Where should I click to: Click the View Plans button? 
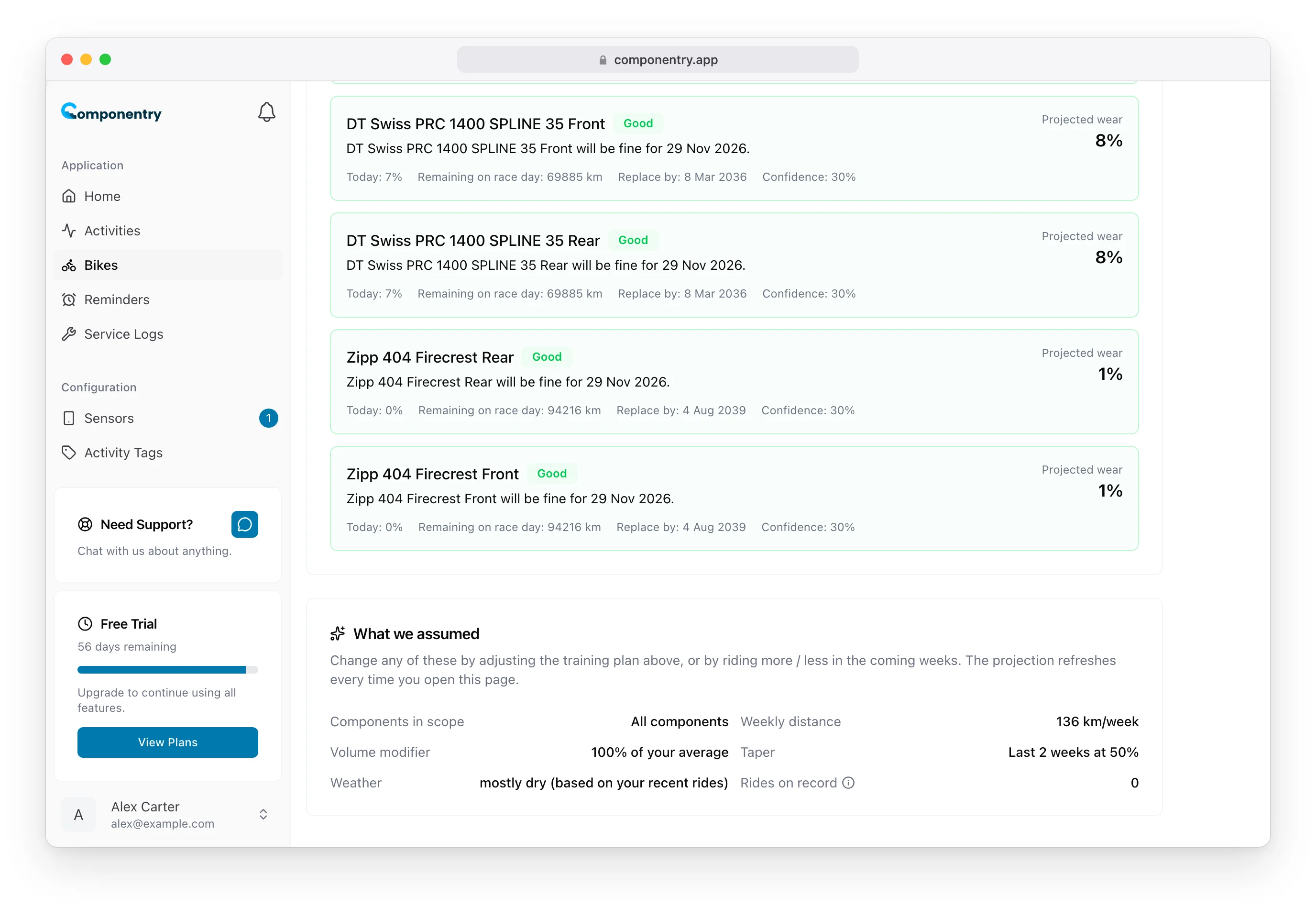[168, 742]
